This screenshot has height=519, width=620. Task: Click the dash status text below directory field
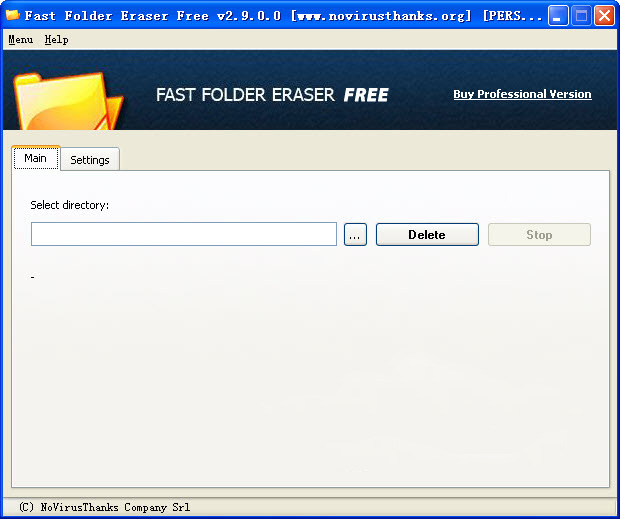tap(33, 276)
